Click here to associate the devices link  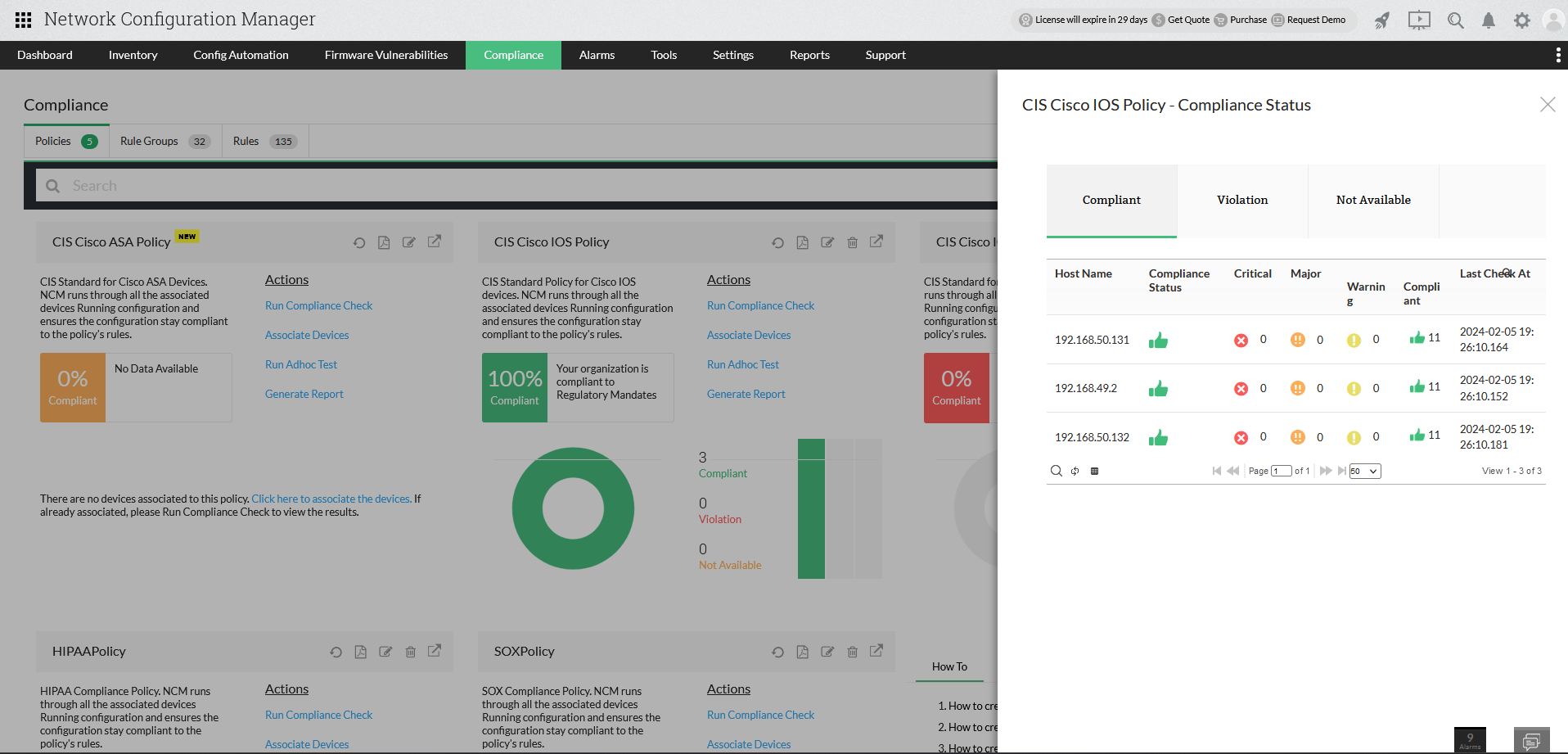point(331,499)
